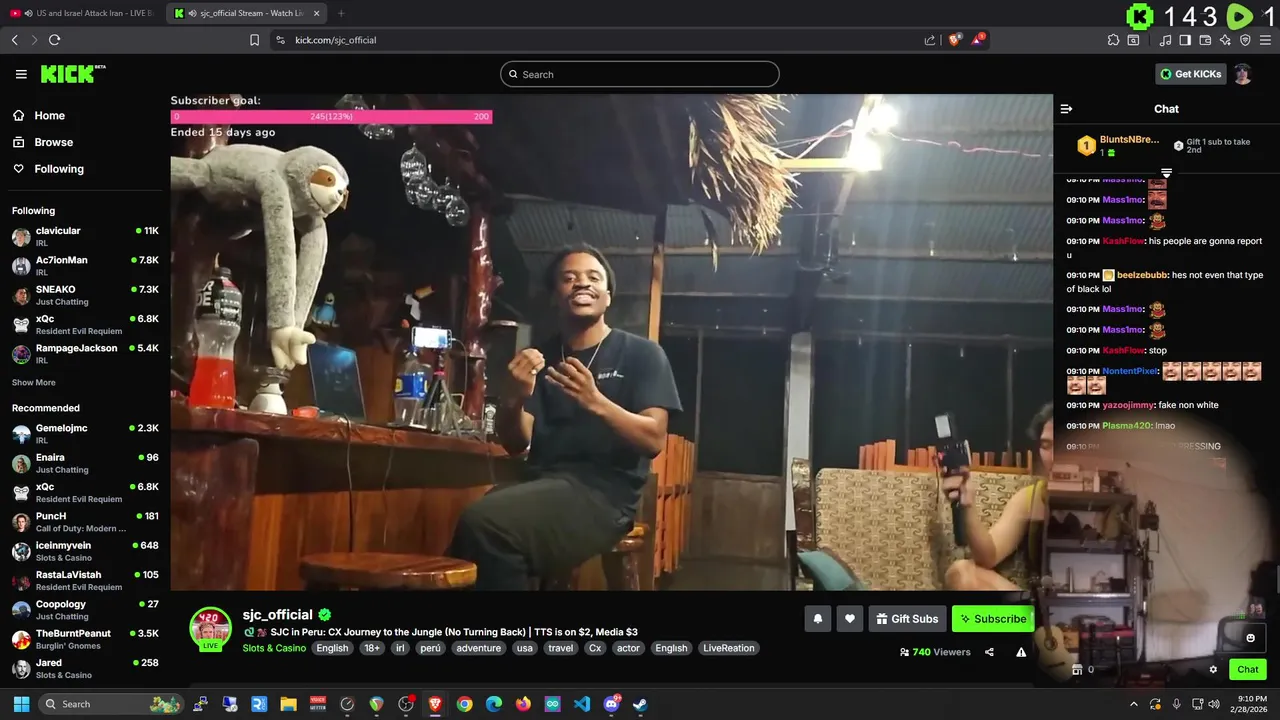Click sjc_official streamer avatar
The image size is (1280, 720).
[x=211, y=629]
